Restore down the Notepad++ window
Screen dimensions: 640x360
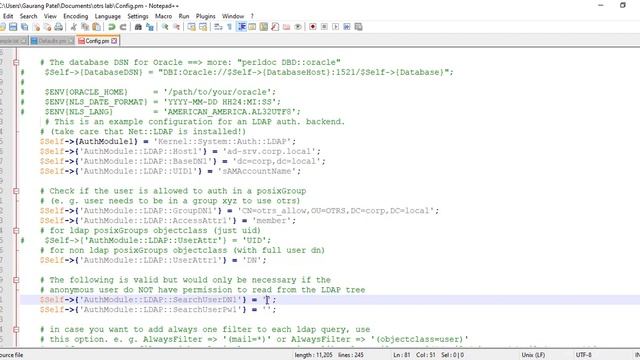tap(622, 5)
